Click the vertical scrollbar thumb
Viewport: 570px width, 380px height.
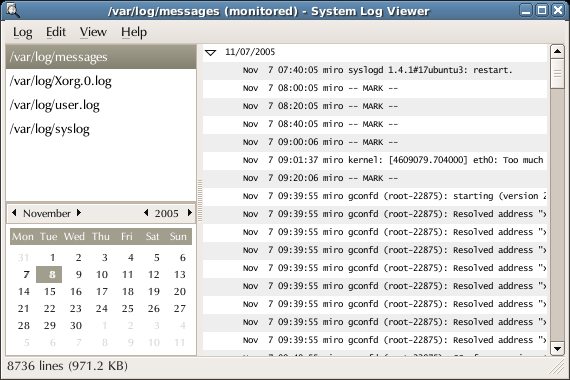coord(557,73)
